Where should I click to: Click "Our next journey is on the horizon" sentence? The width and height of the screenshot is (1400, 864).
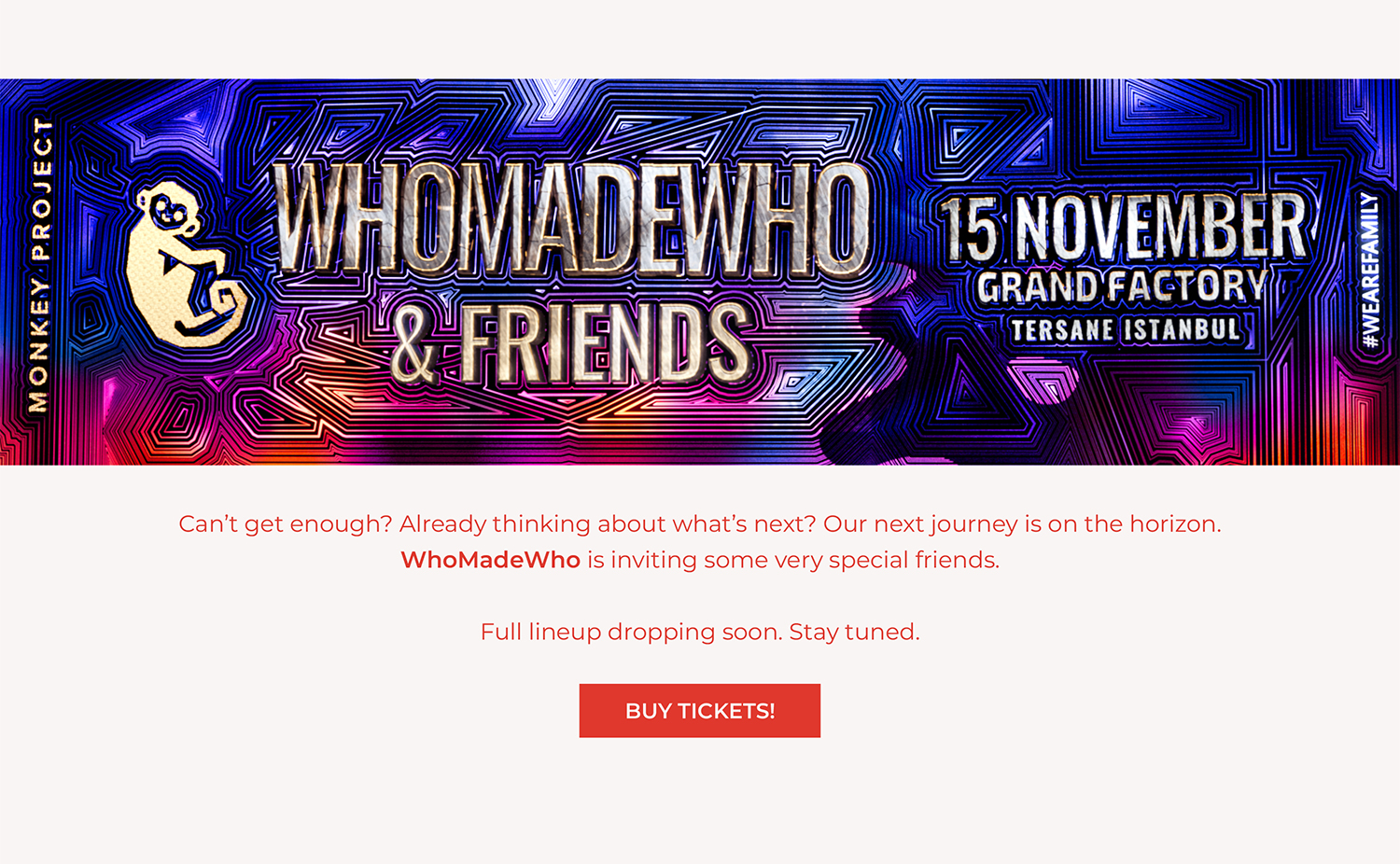click(1021, 524)
